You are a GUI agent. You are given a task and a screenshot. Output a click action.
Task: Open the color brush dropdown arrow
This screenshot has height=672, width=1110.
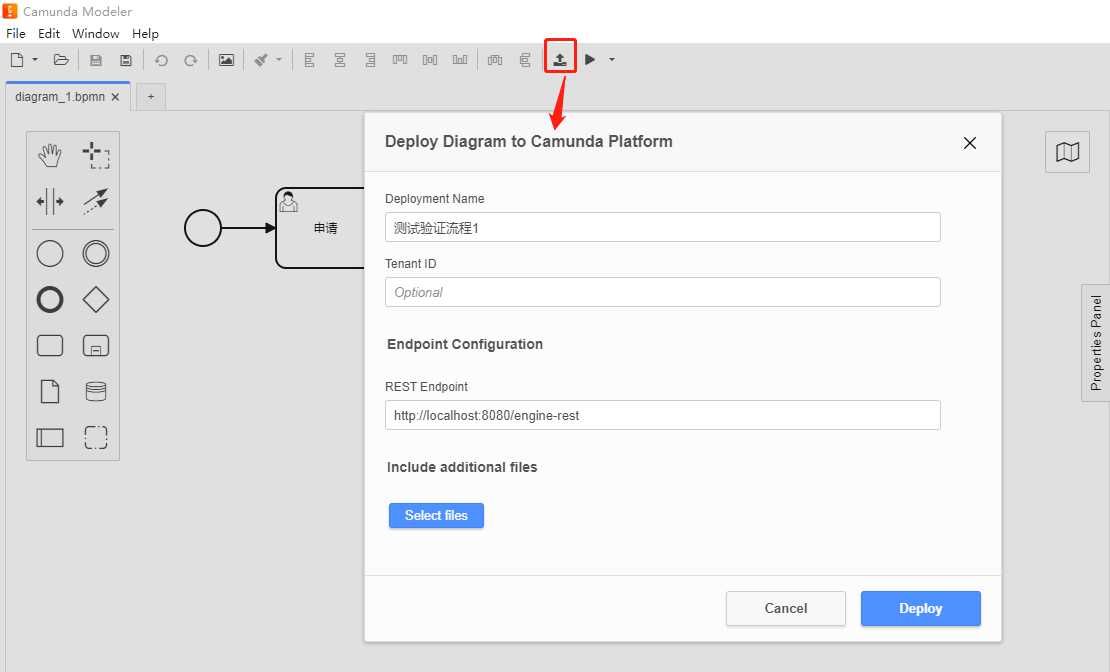pyautogui.click(x=279, y=60)
